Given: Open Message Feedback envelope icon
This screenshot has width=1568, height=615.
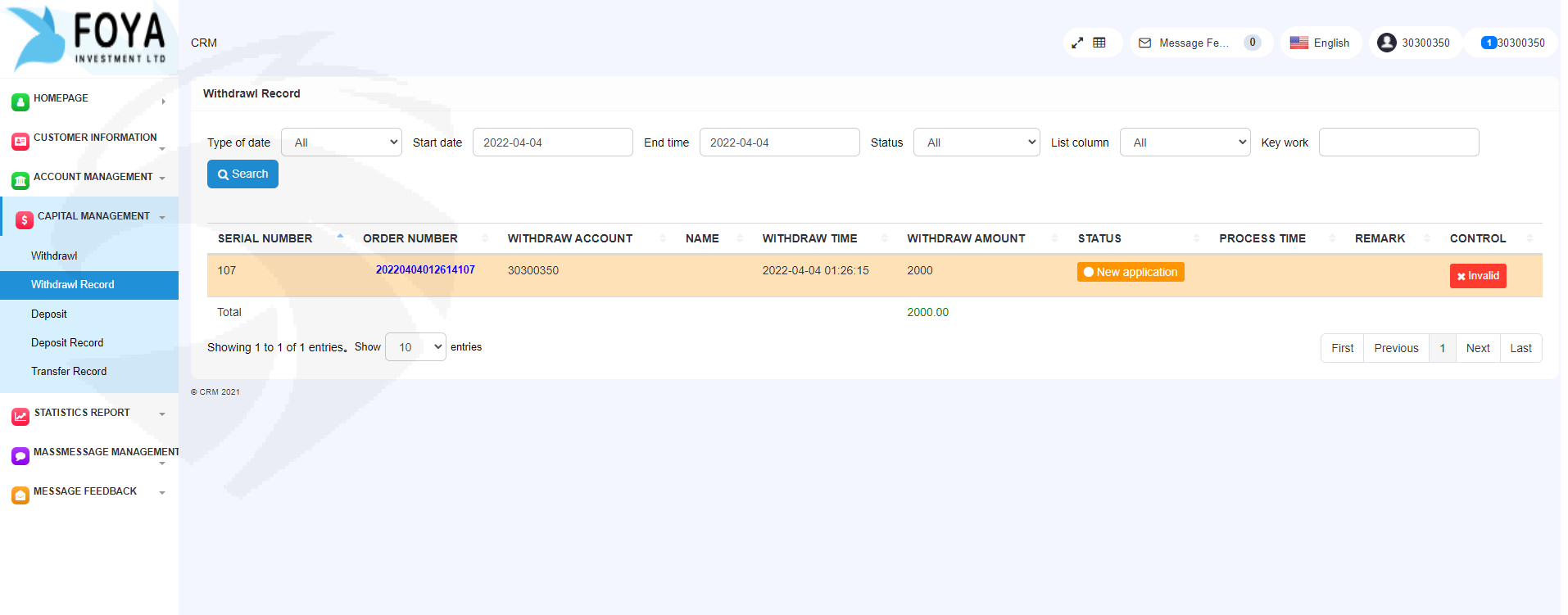Looking at the screenshot, I should [1144, 43].
